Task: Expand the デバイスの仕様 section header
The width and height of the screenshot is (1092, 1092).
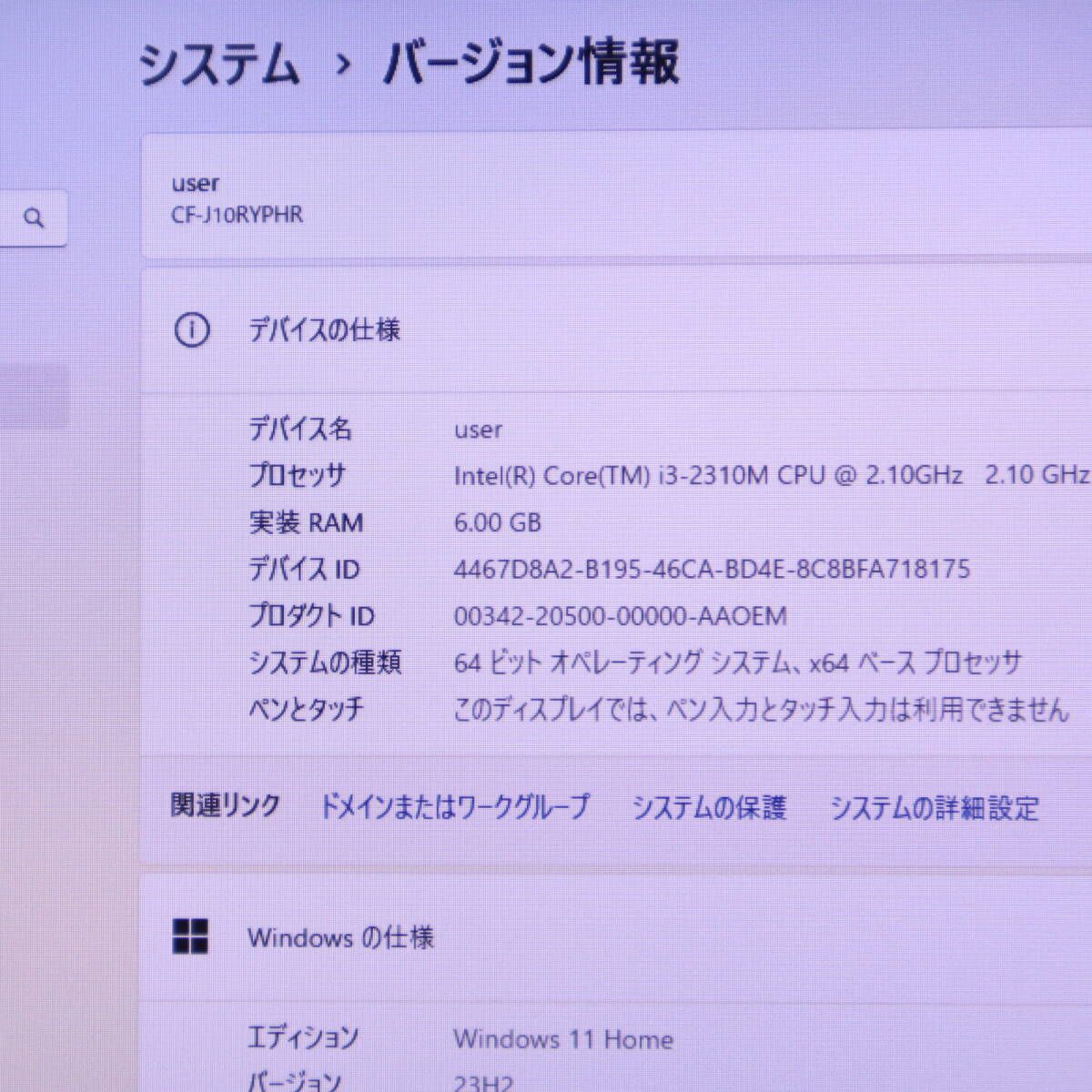Action: (x=617, y=329)
